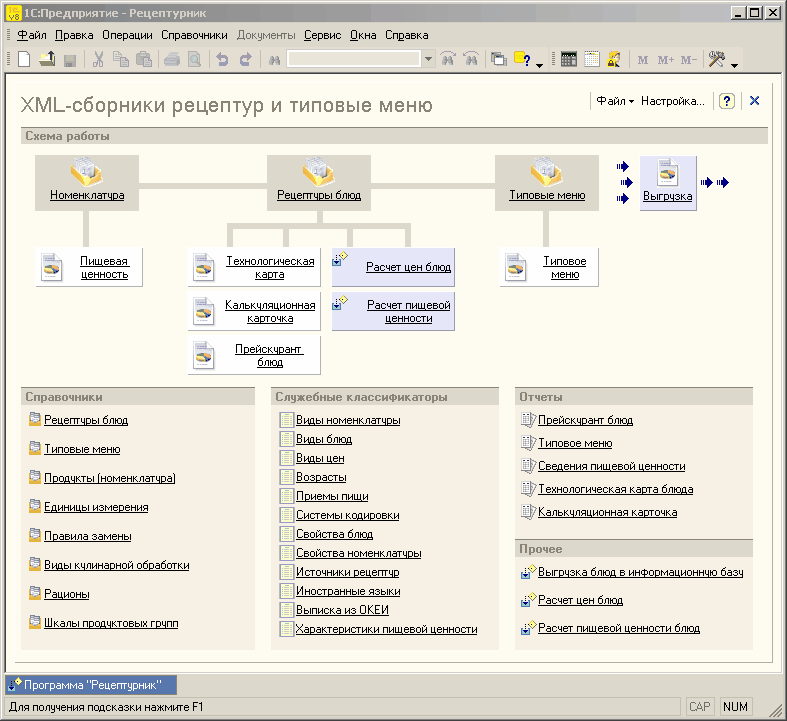Click Выгрузка блюд в информационную базу link

coord(640,572)
